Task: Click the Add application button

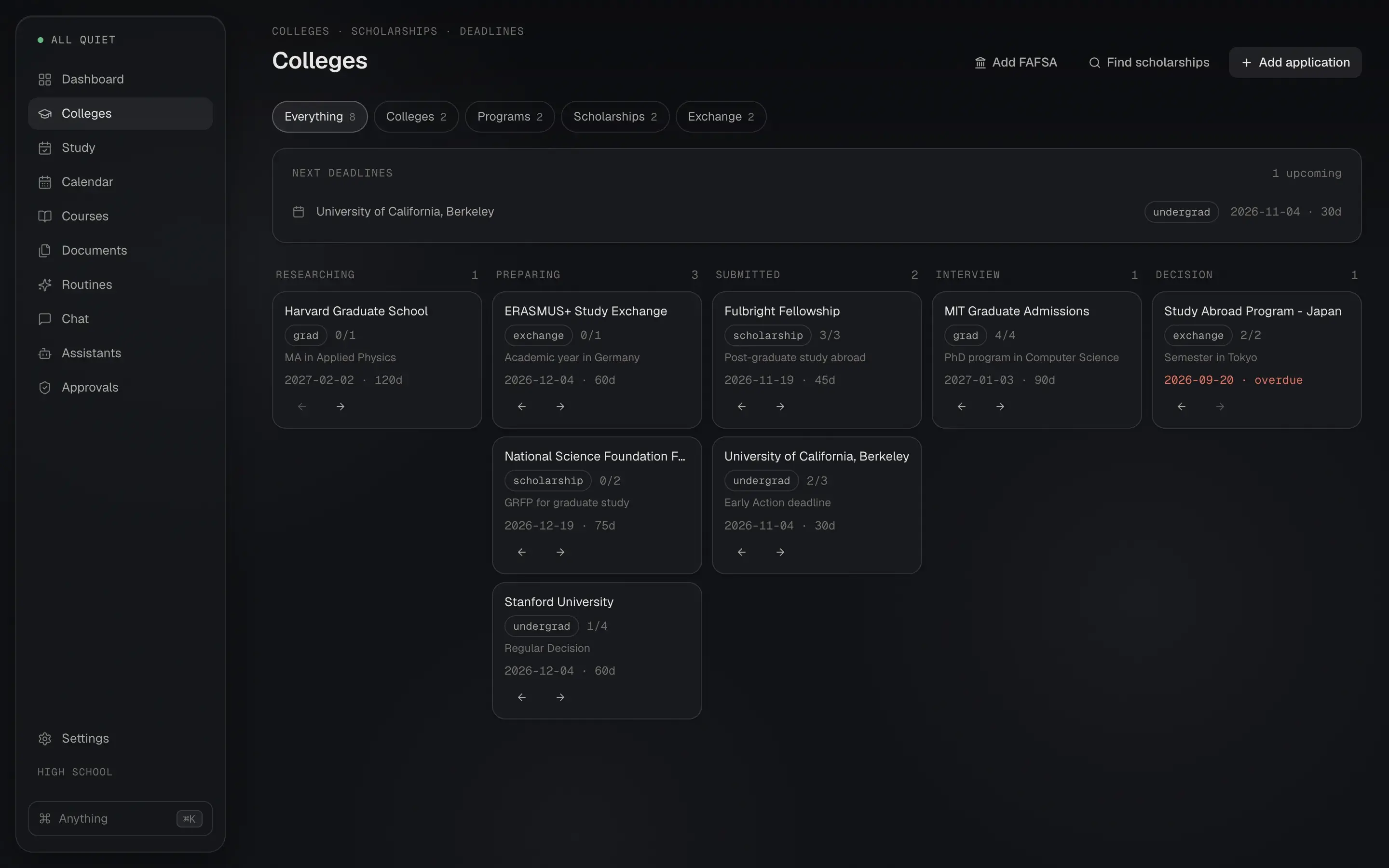Action: pos(1295,62)
